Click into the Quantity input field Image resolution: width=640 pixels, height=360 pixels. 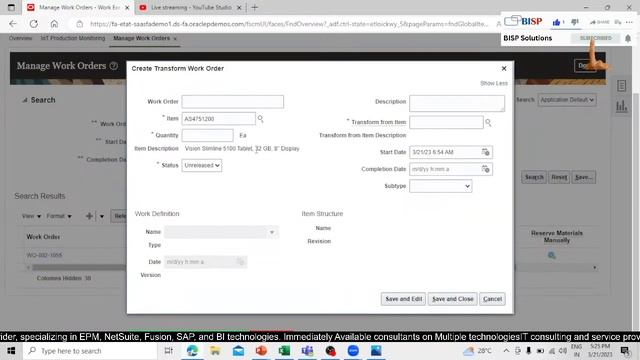(207, 135)
